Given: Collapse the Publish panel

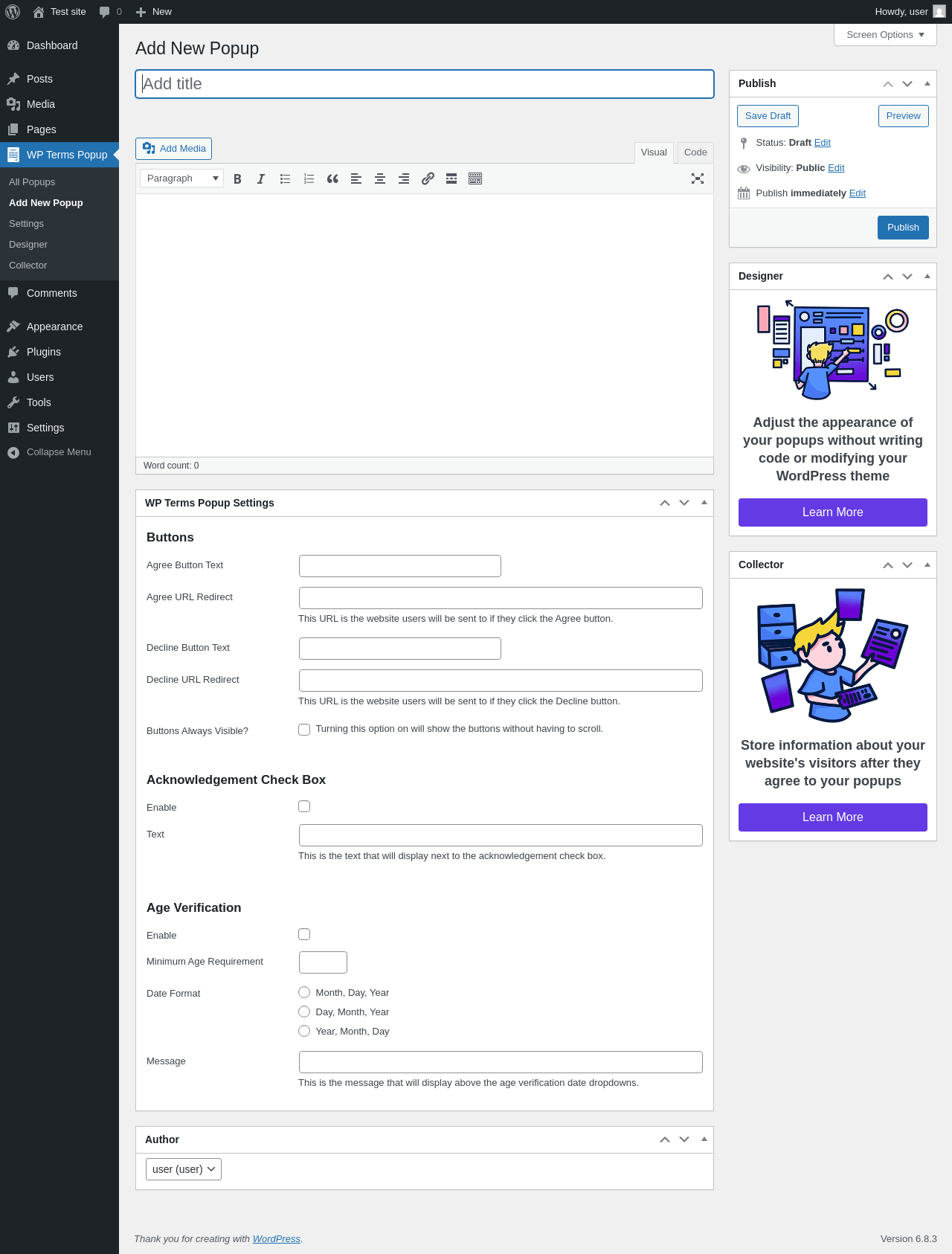Looking at the screenshot, I should [x=927, y=84].
